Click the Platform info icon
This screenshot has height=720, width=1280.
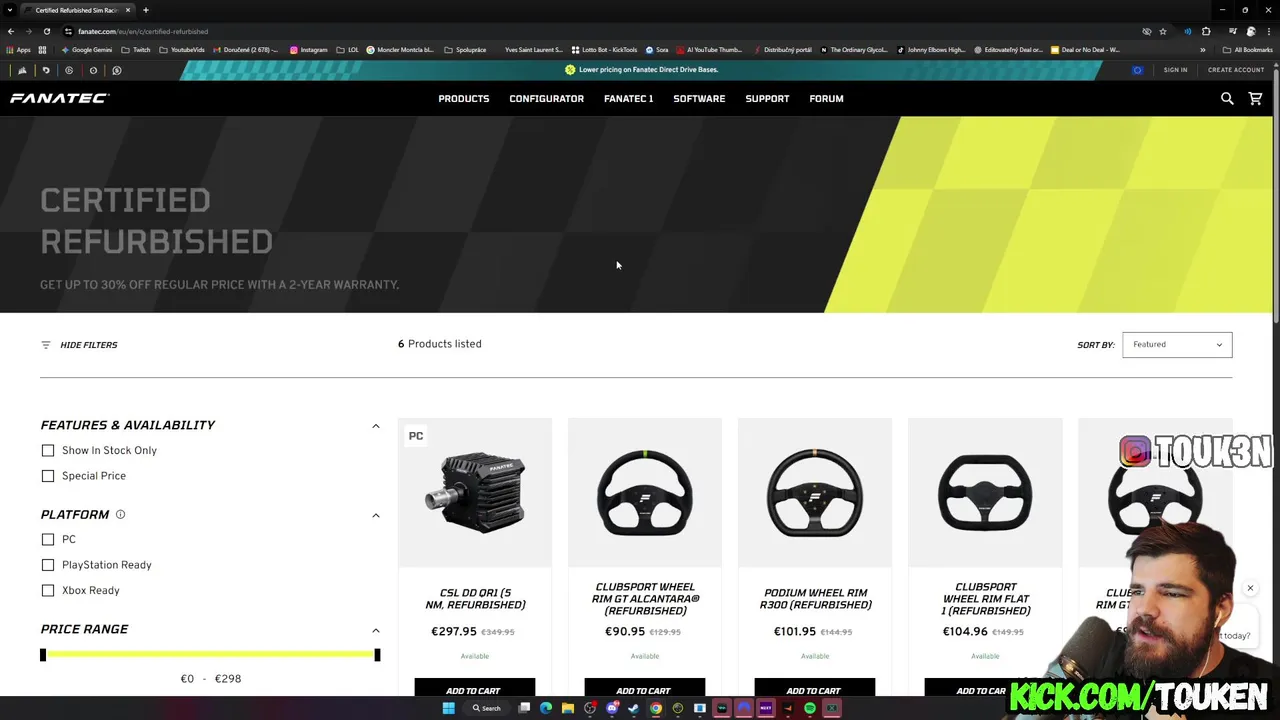click(120, 514)
